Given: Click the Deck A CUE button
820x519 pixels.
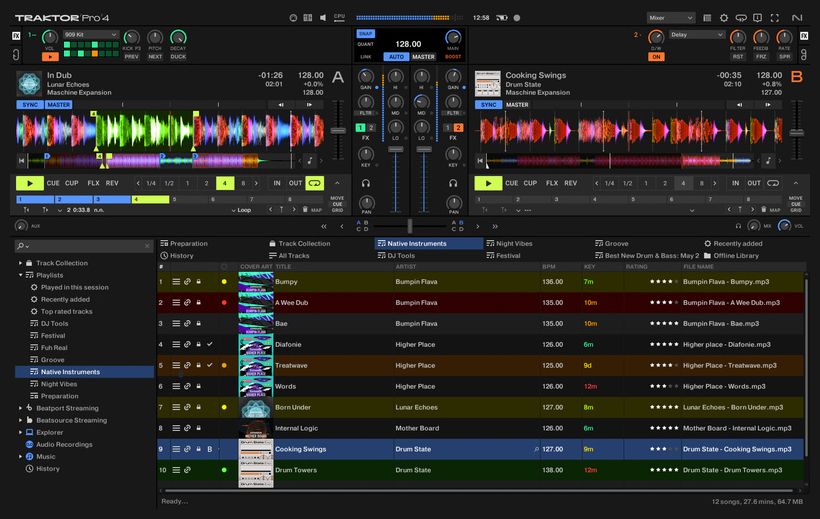Looking at the screenshot, I should tap(53, 183).
